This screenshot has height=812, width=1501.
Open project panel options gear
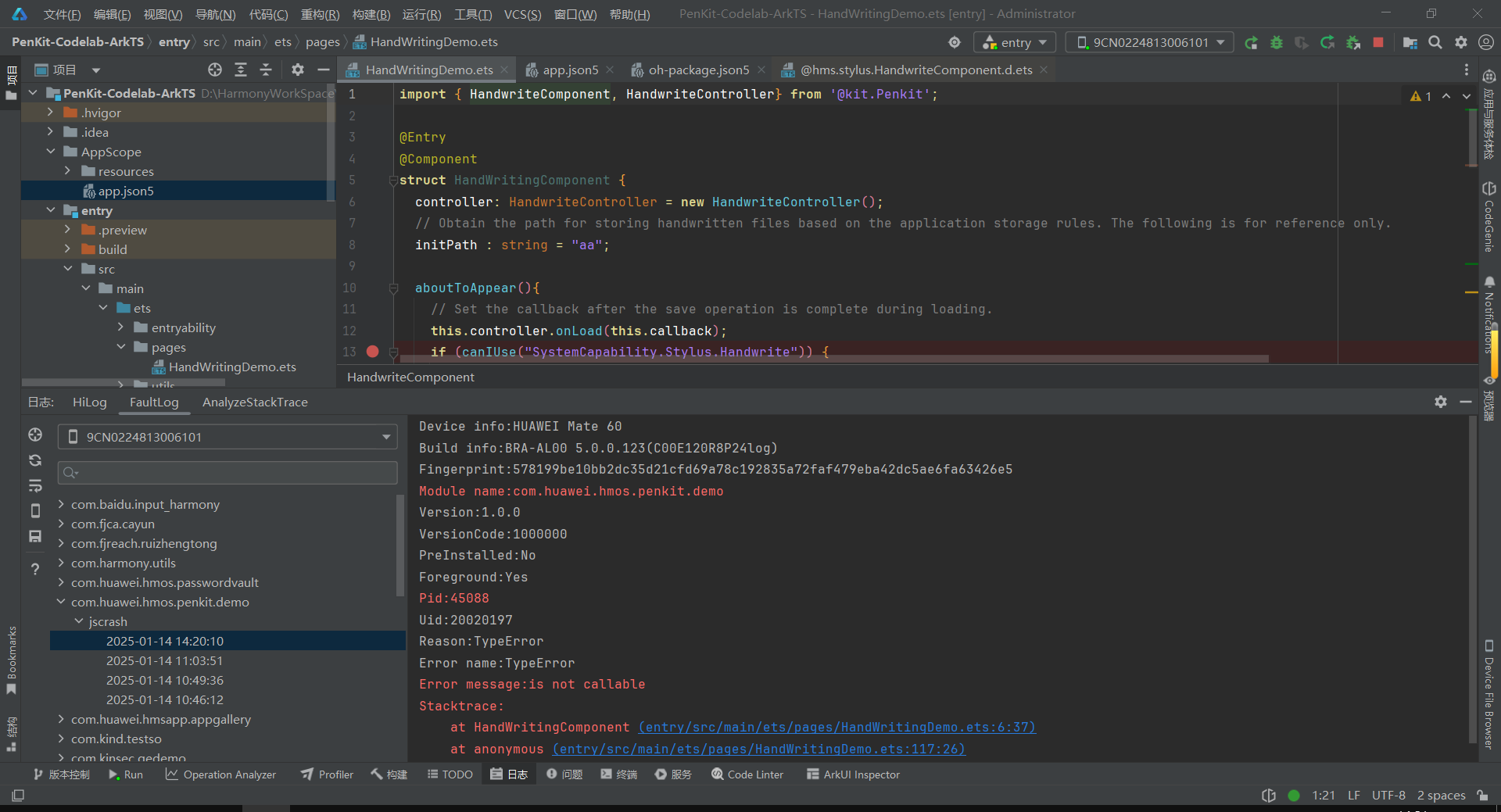[298, 70]
